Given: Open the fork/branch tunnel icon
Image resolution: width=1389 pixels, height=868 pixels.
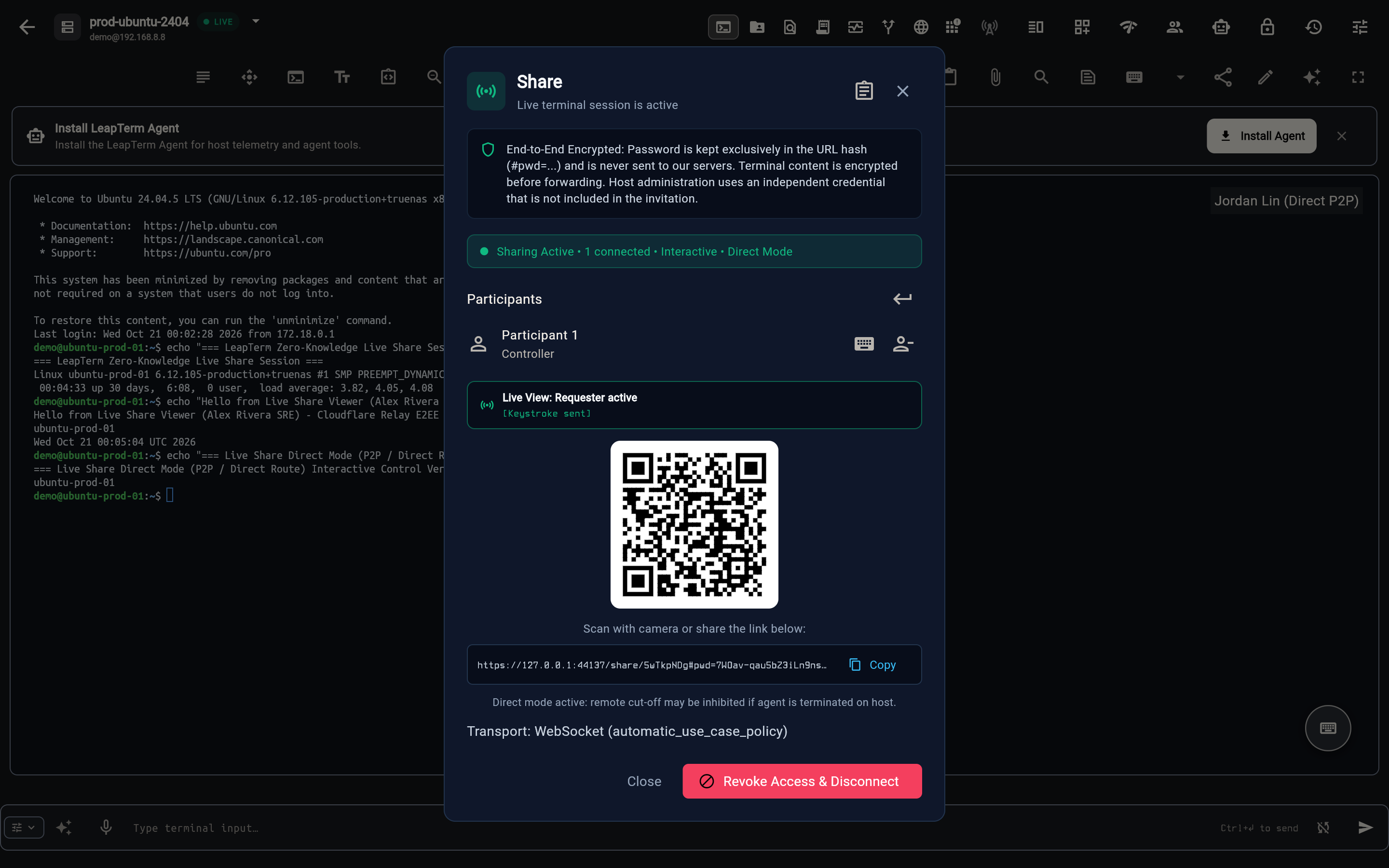Looking at the screenshot, I should coord(888,27).
